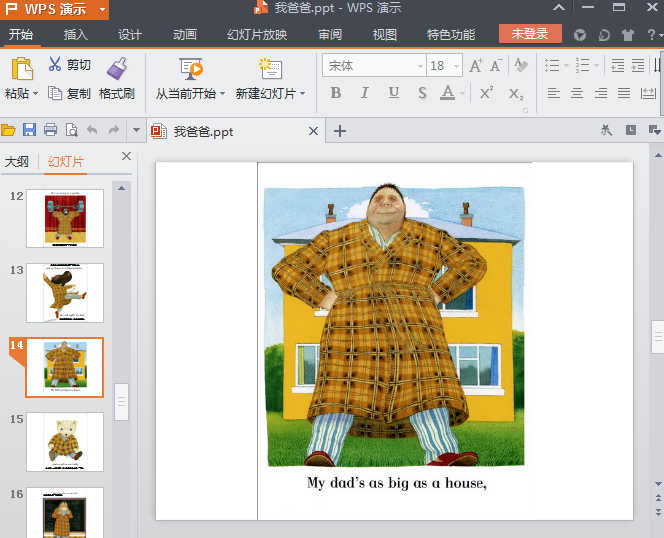Viewport: 664px width, 538px height.
Task: Open the font color A dropdown
Action: 462,94
